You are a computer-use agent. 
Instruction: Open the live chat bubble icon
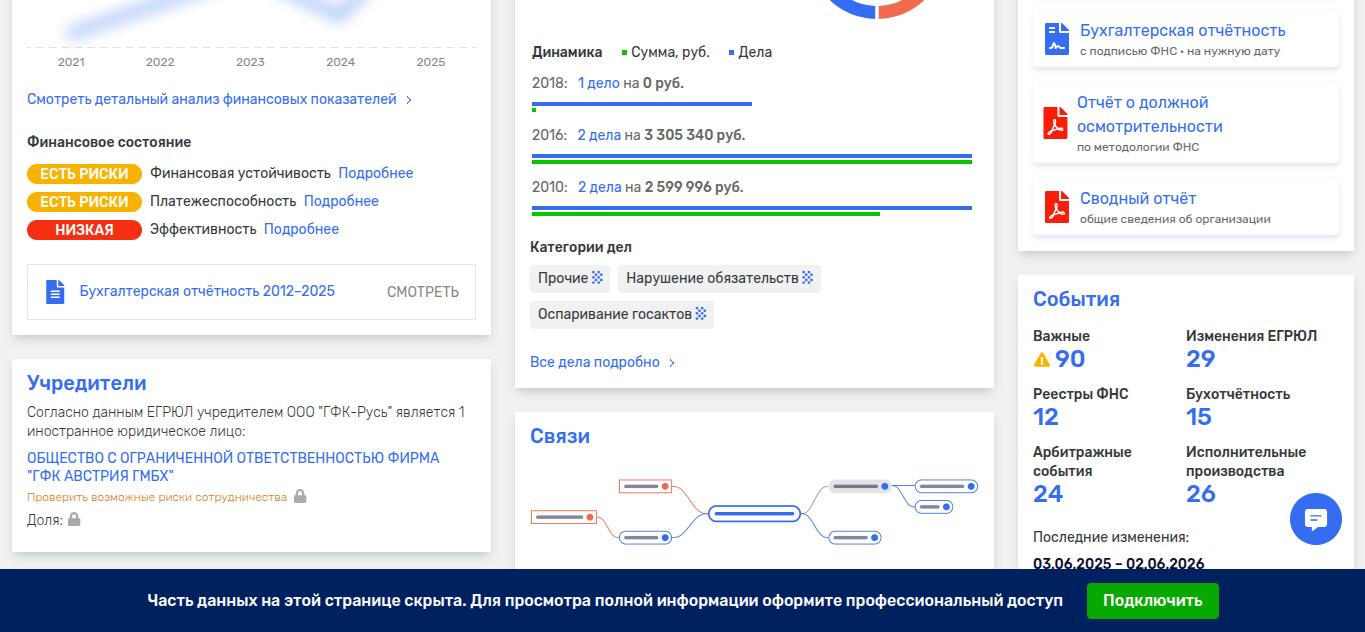[1316, 519]
